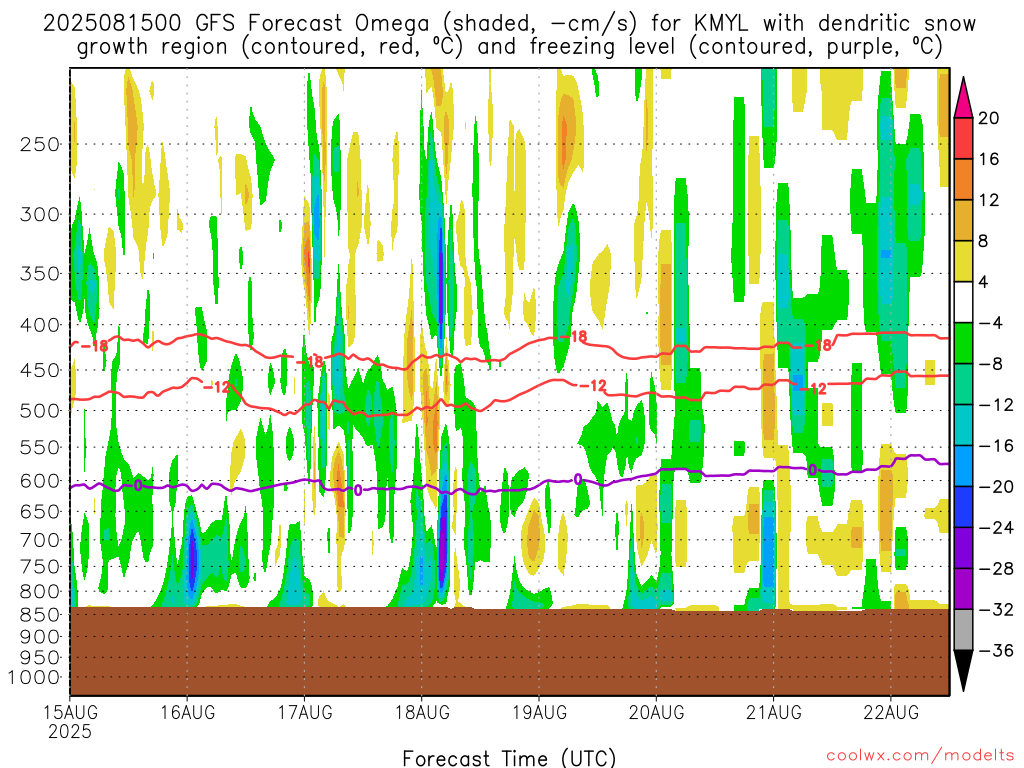
Task: Click the brown below-ground terrain area
Action: pyautogui.click(x=509, y=652)
